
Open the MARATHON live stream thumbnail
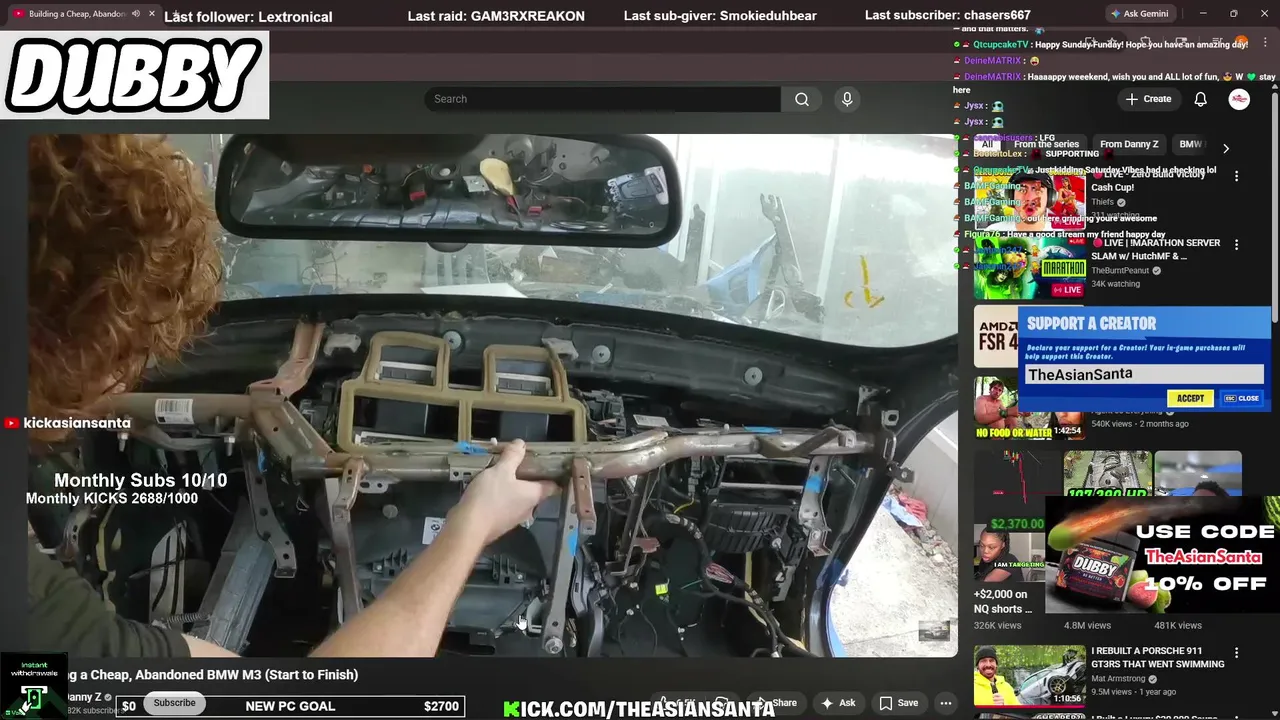tap(1030, 267)
